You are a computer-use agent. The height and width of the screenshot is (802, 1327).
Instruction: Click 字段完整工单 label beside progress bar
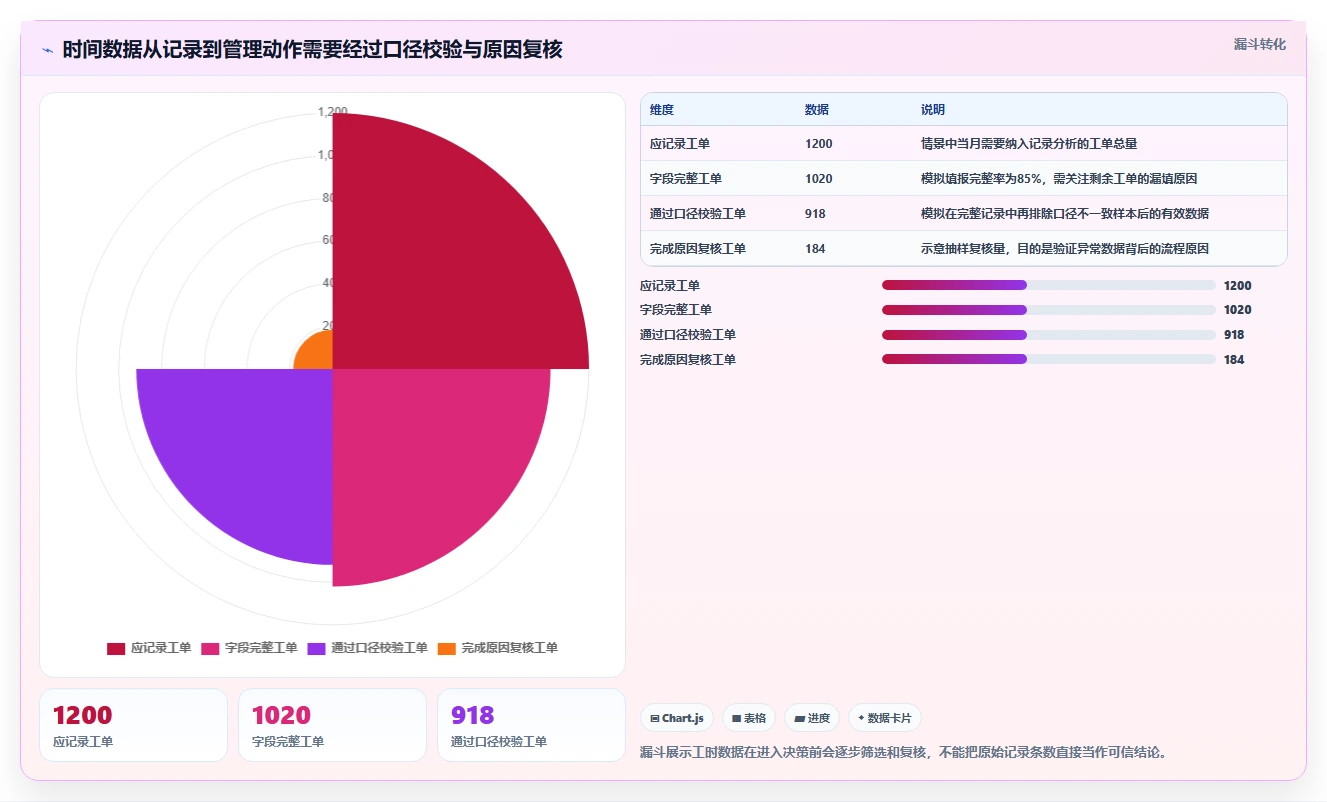tap(676, 310)
